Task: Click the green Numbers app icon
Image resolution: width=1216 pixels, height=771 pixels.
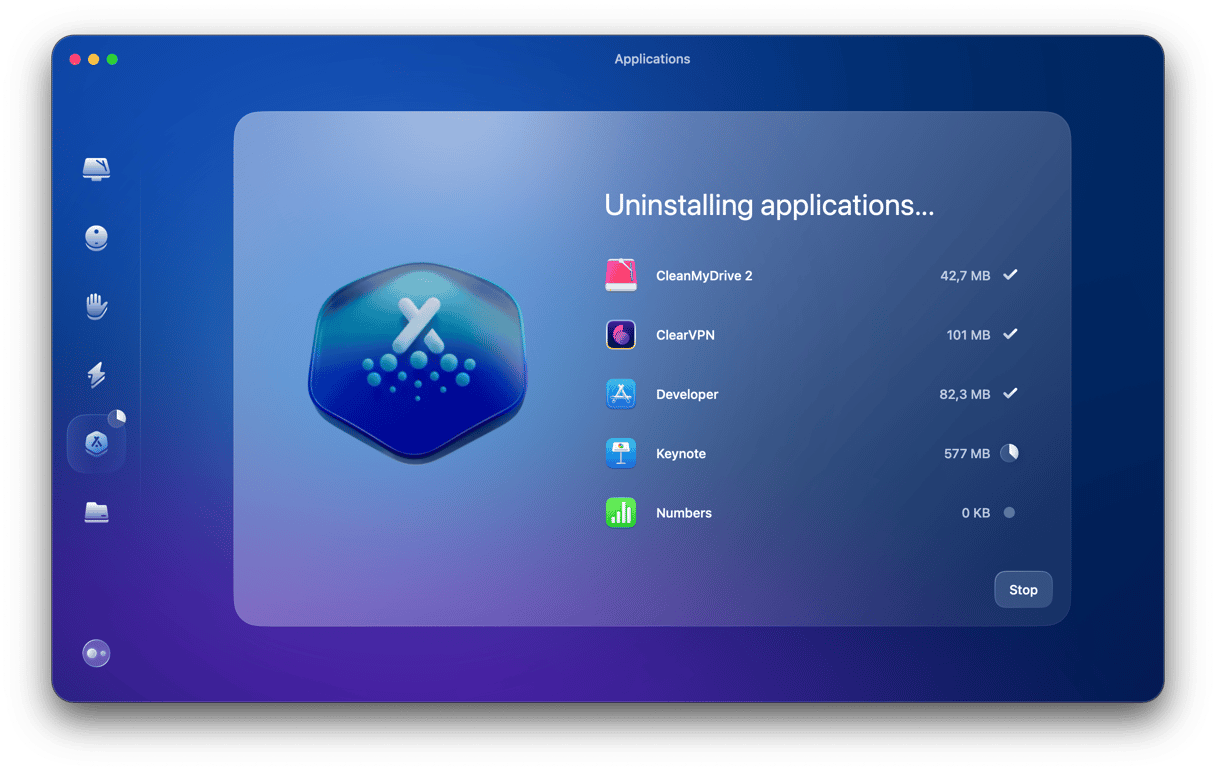Action: [621, 513]
